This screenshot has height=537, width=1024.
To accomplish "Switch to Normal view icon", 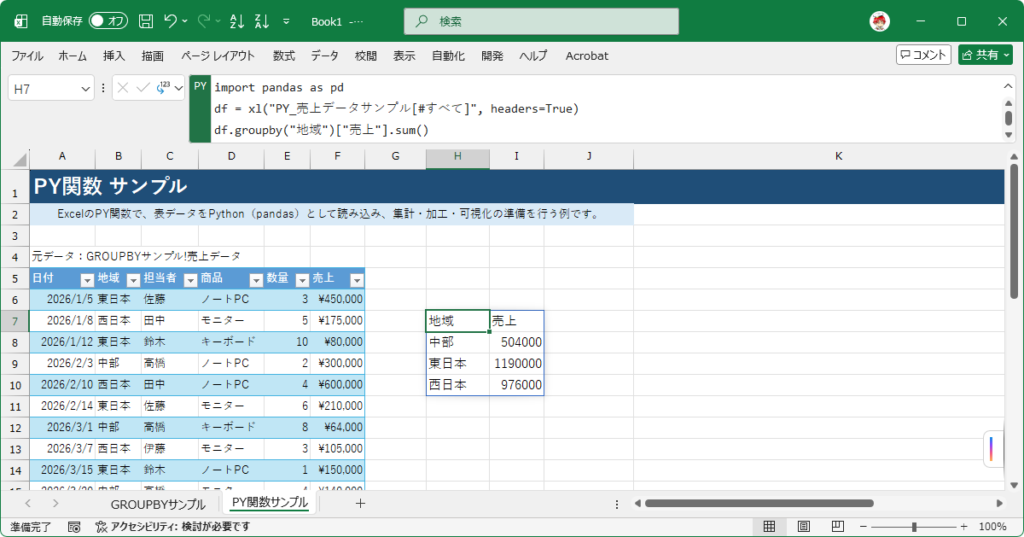I will click(769, 526).
